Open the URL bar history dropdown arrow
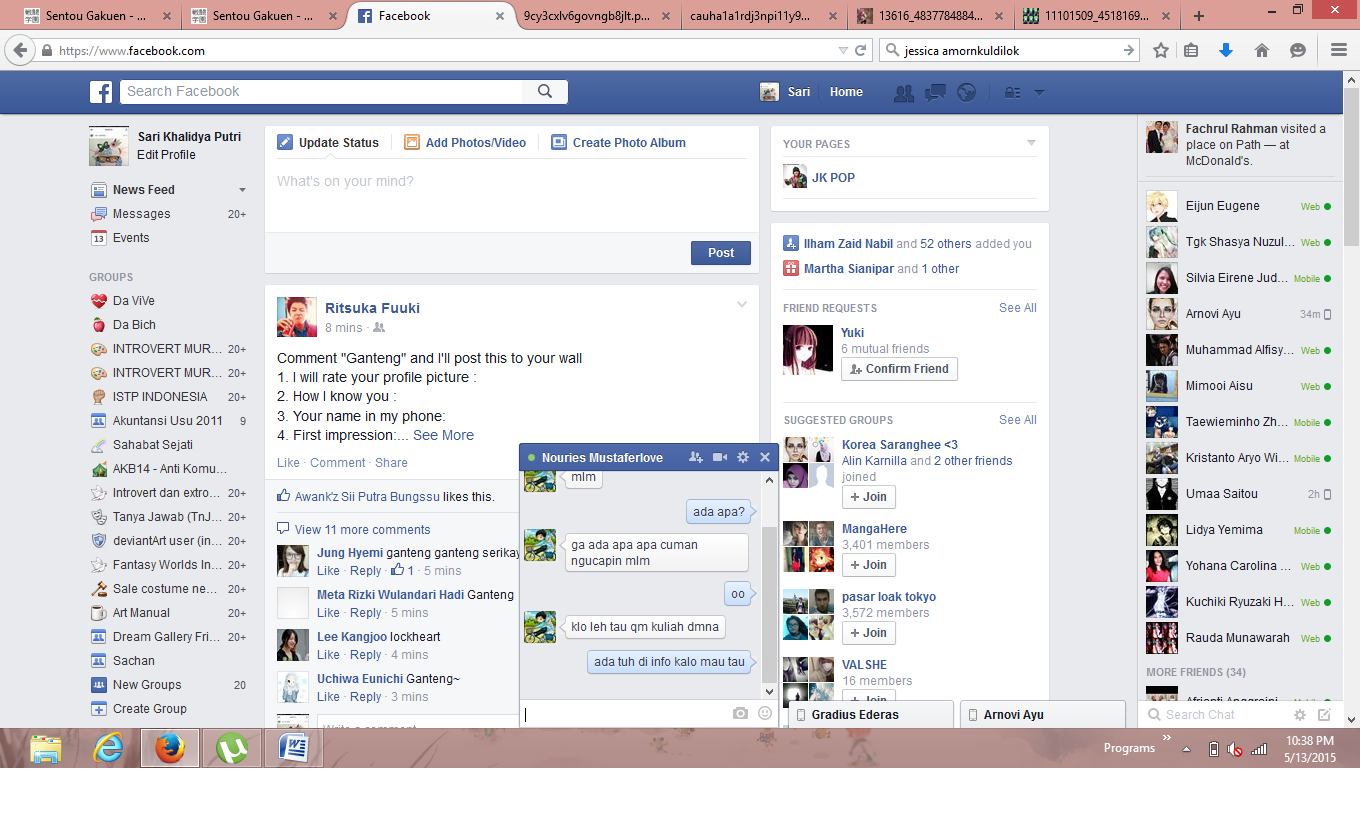The width and height of the screenshot is (1360, 826). coord(843,50)
